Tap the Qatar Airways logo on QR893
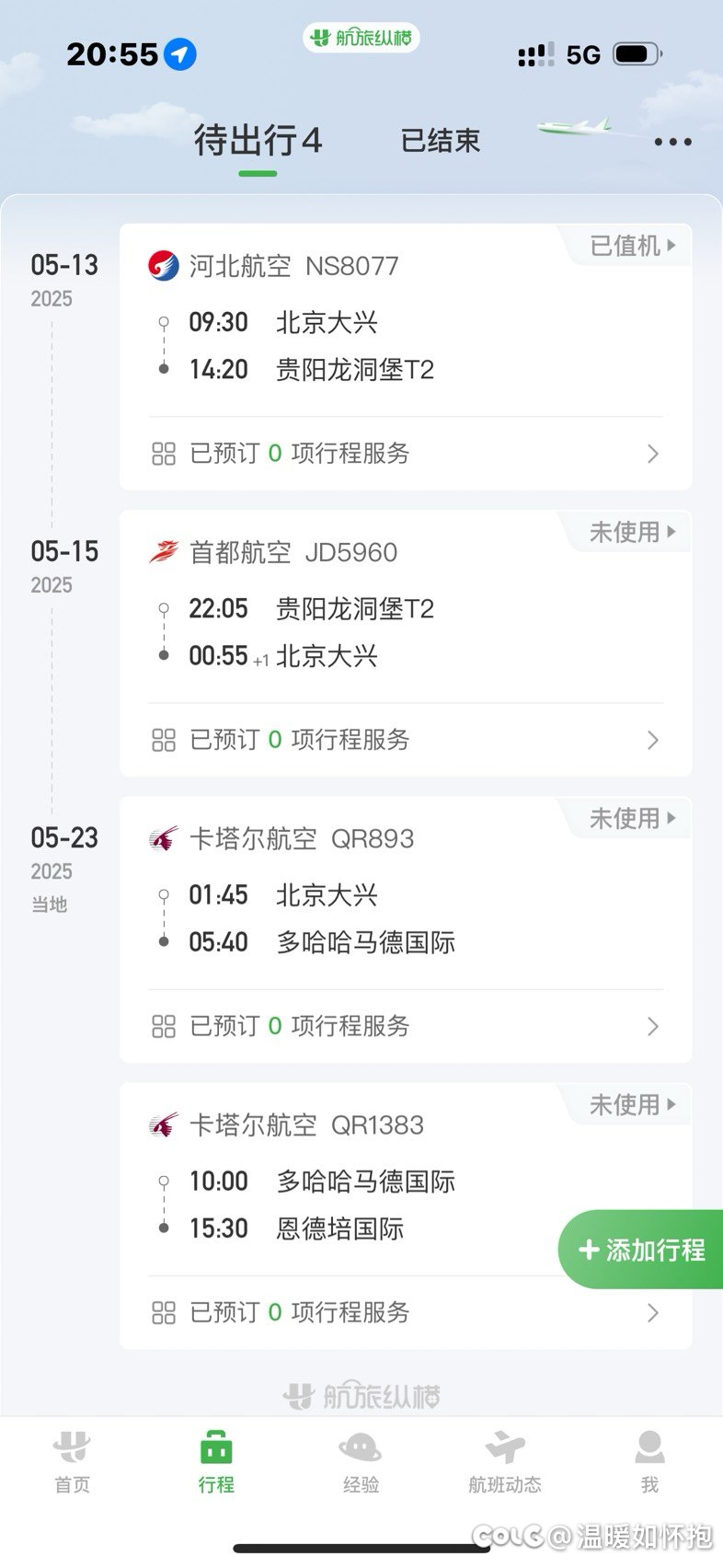 coord(164,838)
